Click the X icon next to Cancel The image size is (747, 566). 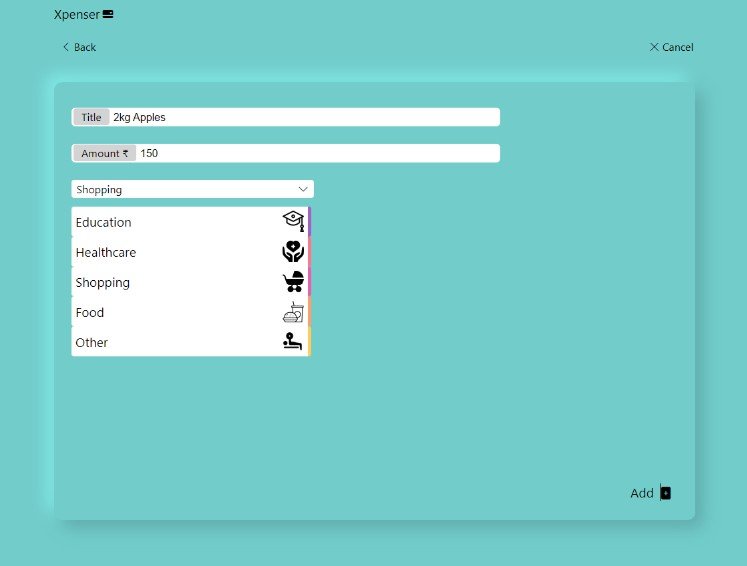point(654,47)
